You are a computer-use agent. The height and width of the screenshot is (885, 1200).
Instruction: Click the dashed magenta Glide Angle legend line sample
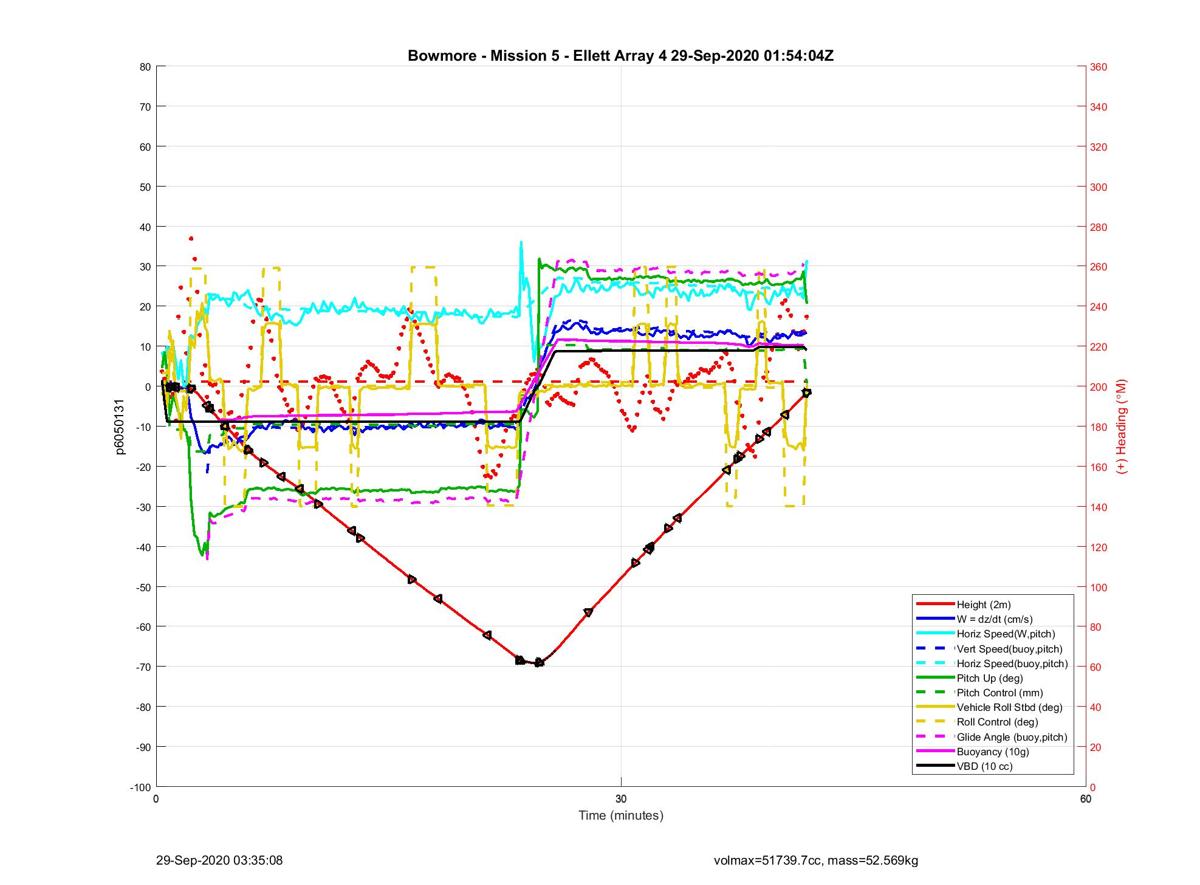(933, 737)
